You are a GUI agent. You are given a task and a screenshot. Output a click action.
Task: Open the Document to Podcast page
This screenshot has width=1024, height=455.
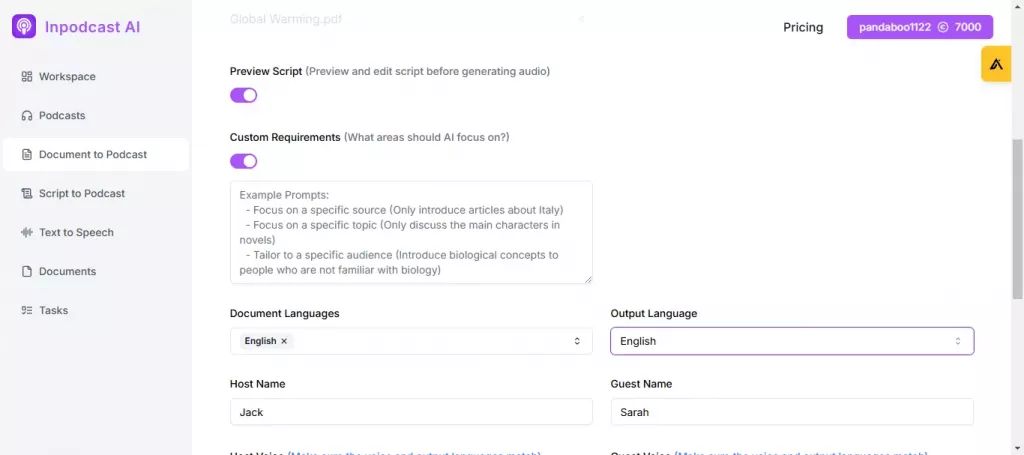[x=93, y=155]
